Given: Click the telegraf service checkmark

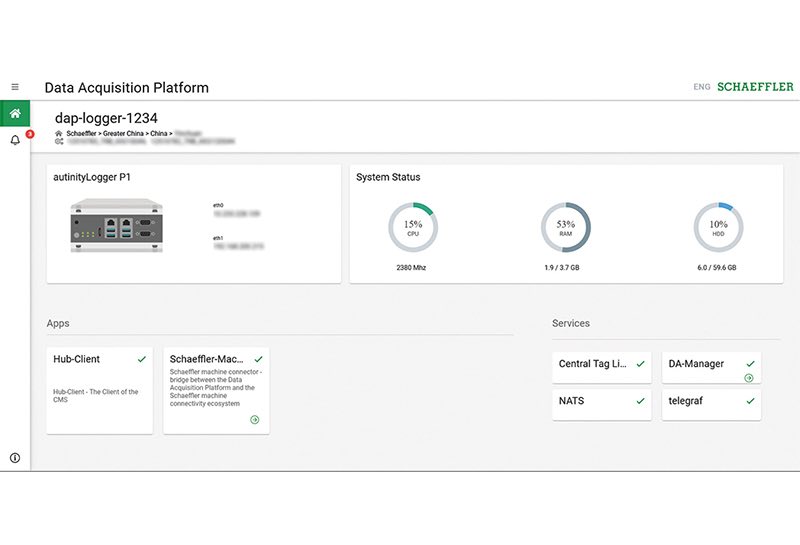Looking at the screenshot, I should click(x=750, y=401).
